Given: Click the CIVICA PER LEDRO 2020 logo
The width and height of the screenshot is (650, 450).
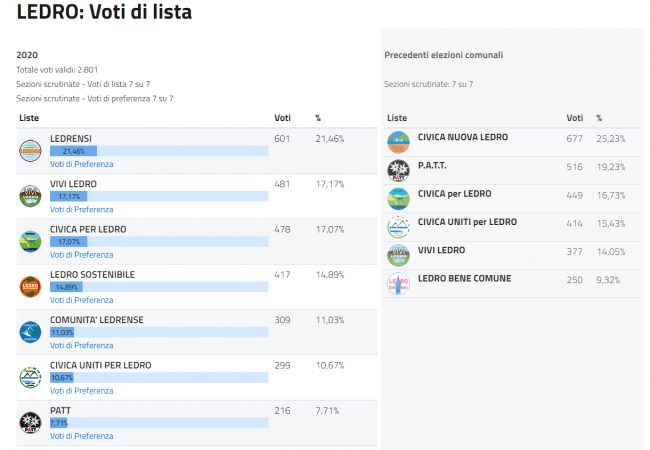Looking at the screenshot, I should coord(29,241).
